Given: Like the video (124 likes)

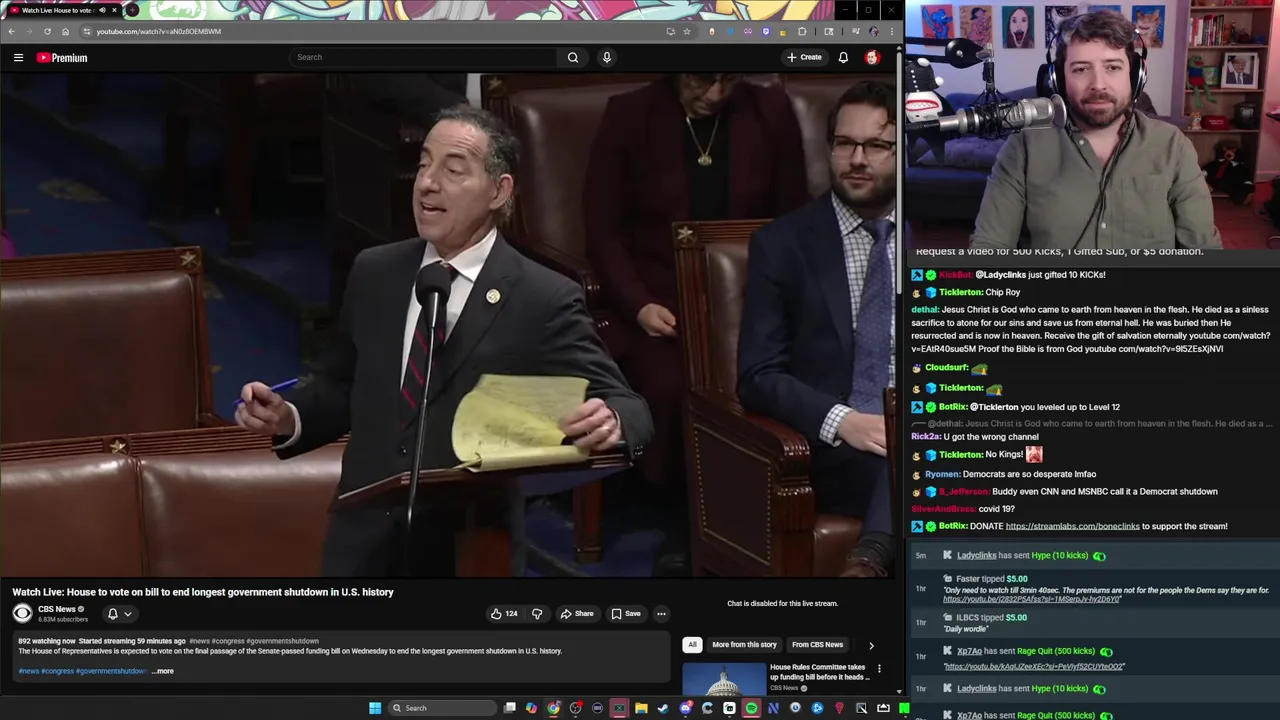Looking at the screenshot, I should coord(504,613).
